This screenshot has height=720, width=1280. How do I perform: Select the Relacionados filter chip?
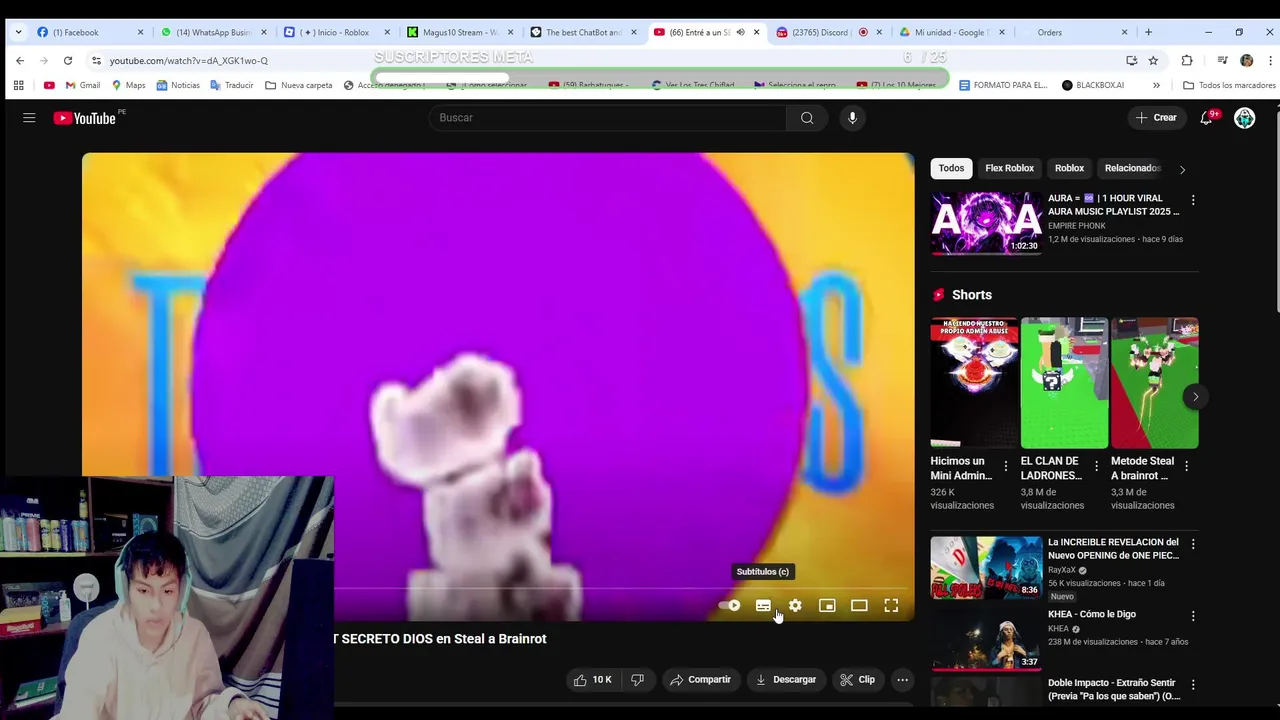[1132, 168]
